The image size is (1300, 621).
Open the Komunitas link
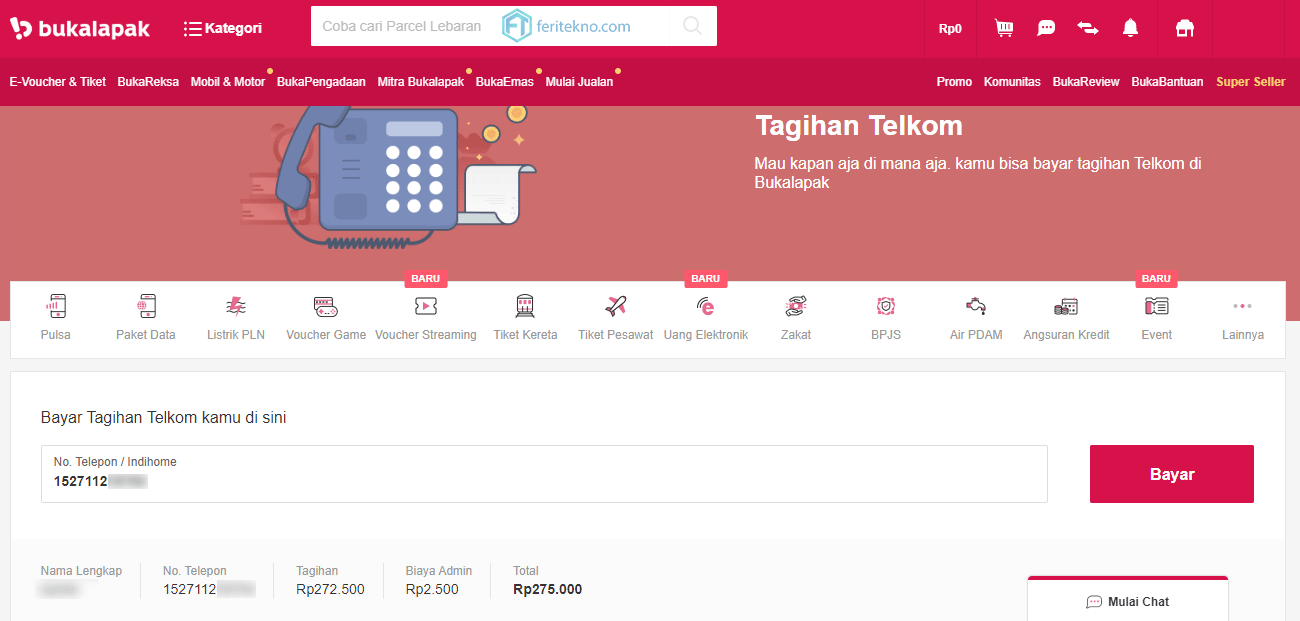point(1012,82)
